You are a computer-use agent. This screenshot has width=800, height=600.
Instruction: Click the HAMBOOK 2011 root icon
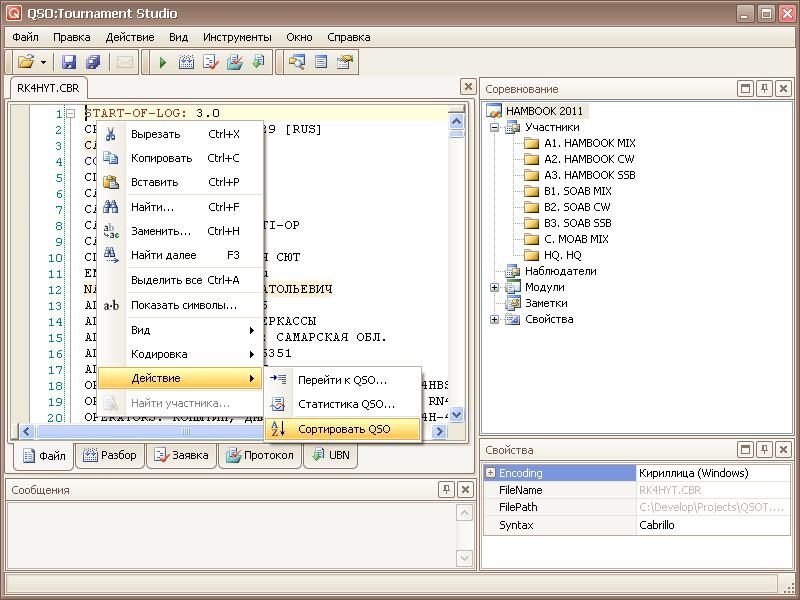pyautogui.click(x=495, y=111)
